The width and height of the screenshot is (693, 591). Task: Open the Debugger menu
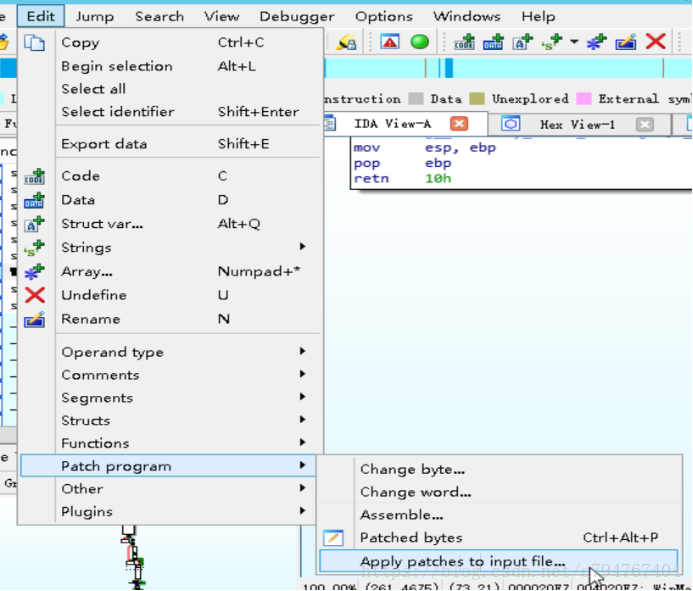297,16
